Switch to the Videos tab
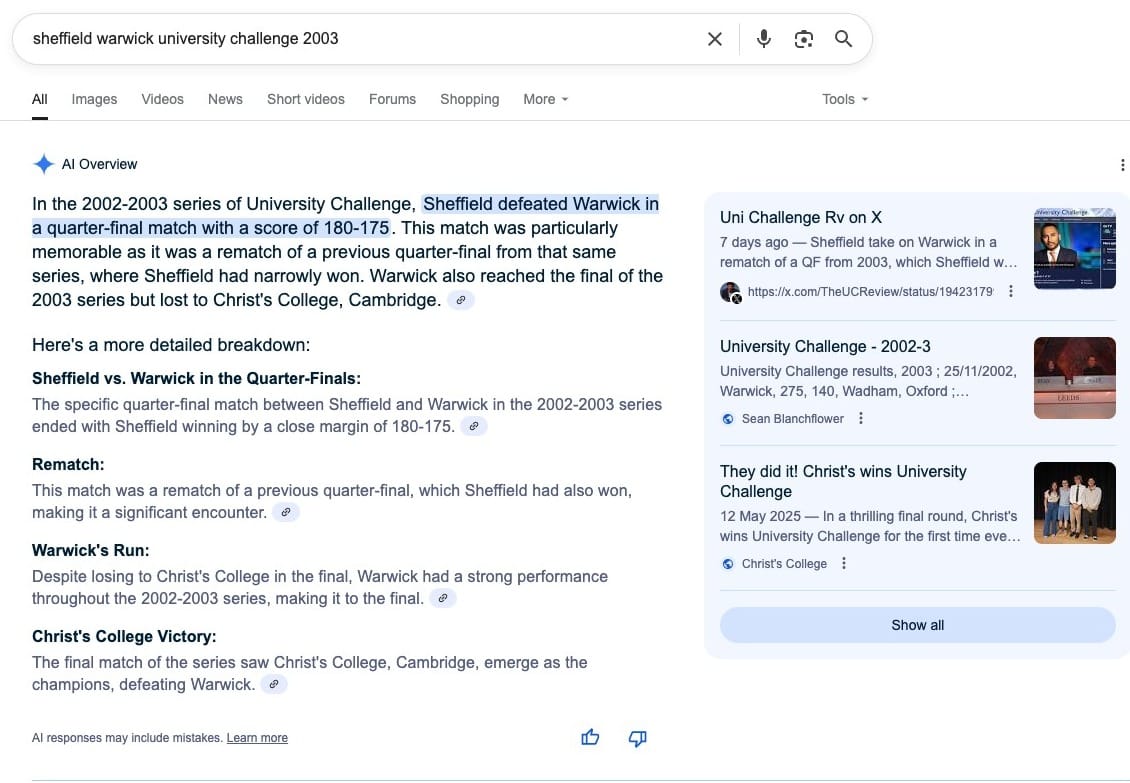Viewport: 1130px width, 783px height. point(162,99)
